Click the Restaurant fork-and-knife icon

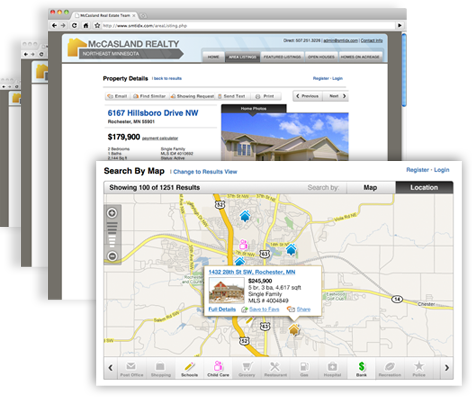coord(275,366)
